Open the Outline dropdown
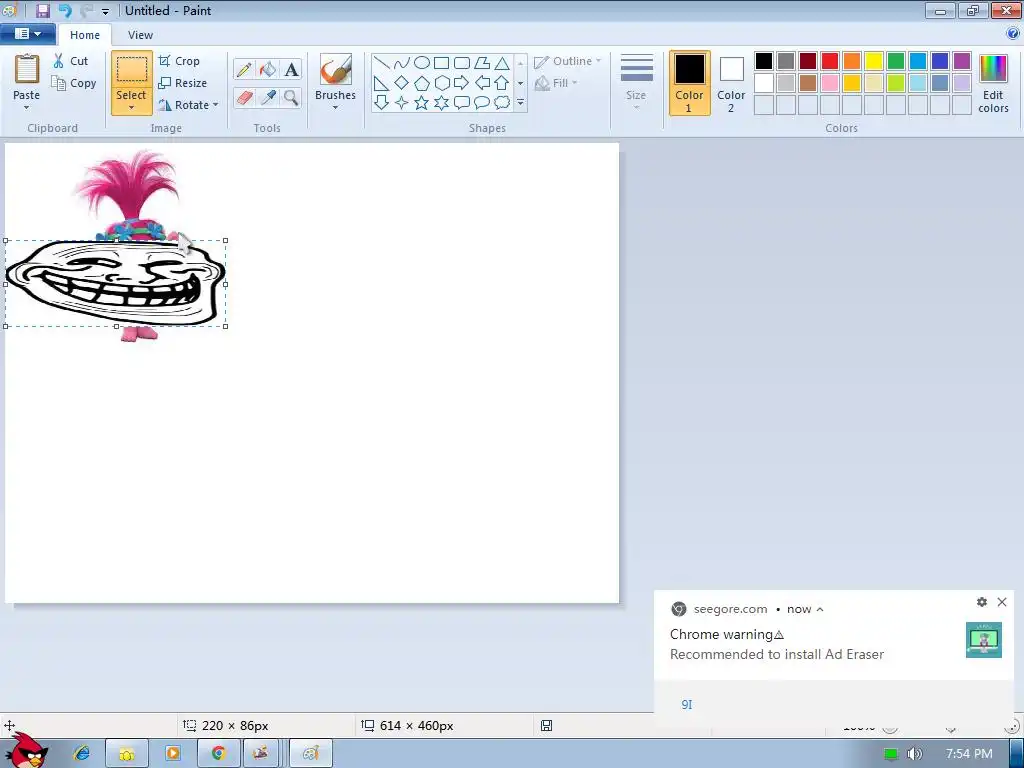 point(568,61)
